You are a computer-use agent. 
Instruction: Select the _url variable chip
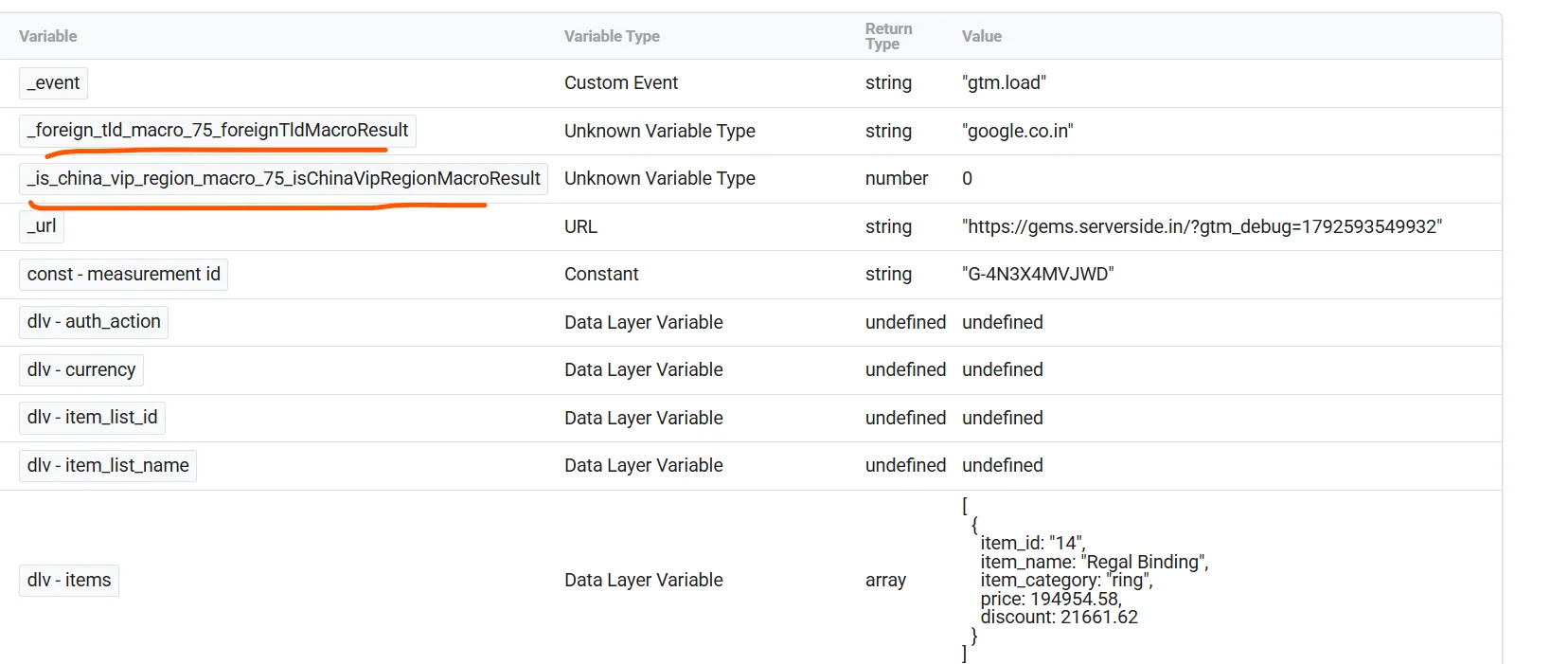tap(42, 226)
